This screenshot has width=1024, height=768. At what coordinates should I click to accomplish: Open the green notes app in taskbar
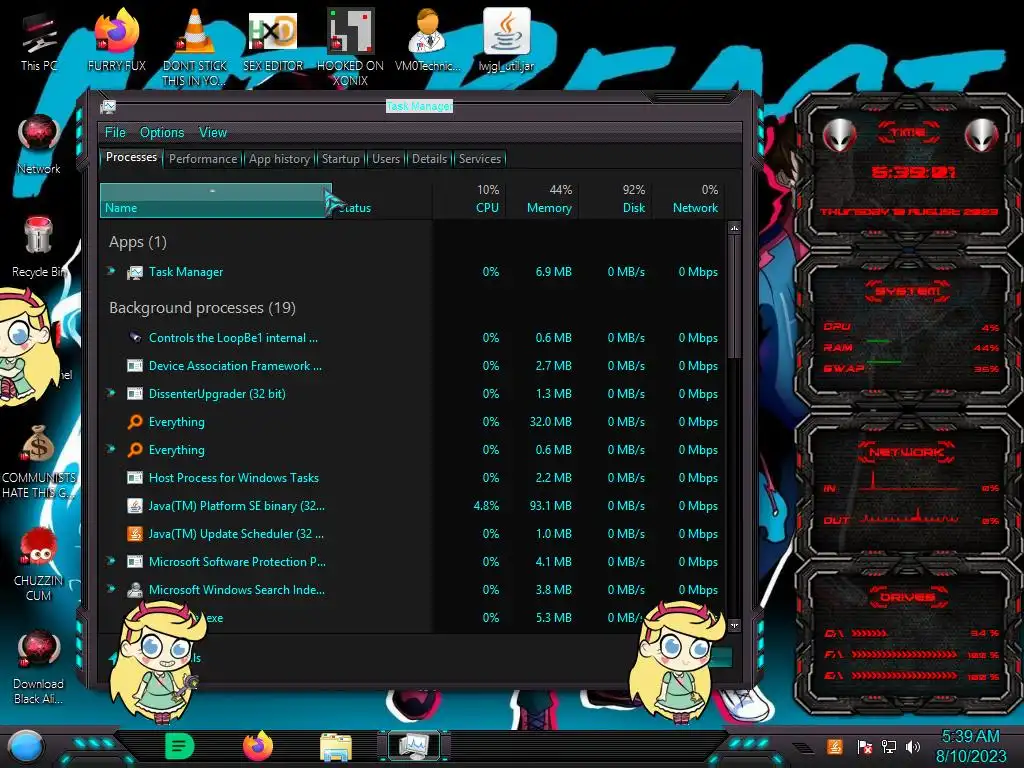tap(180, 746)
